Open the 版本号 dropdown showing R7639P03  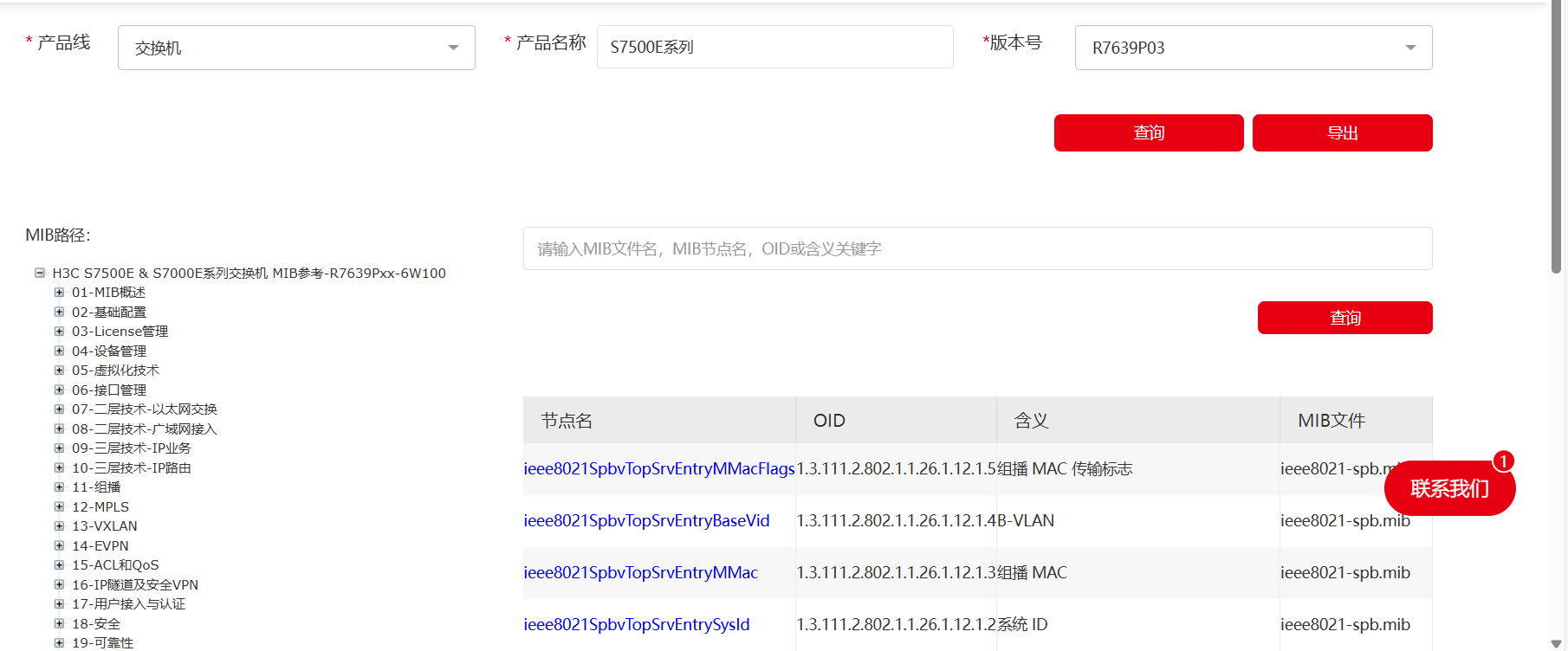[x=1254, y=48]
